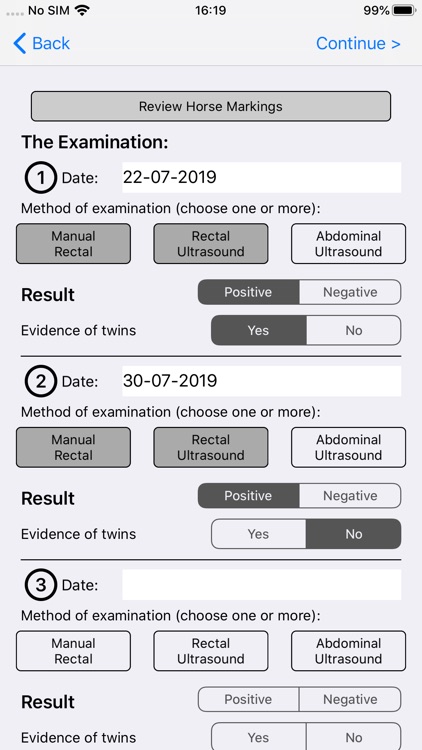The width and height of the screenshot is (422, 750).
Task: Enable Abdominal Ultrasound for examination 1
Action: click(x=348, y=243)
